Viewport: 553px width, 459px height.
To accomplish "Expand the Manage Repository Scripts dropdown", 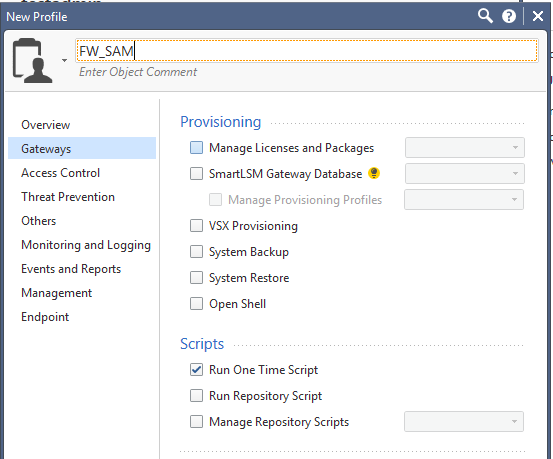I will (464, 422).
